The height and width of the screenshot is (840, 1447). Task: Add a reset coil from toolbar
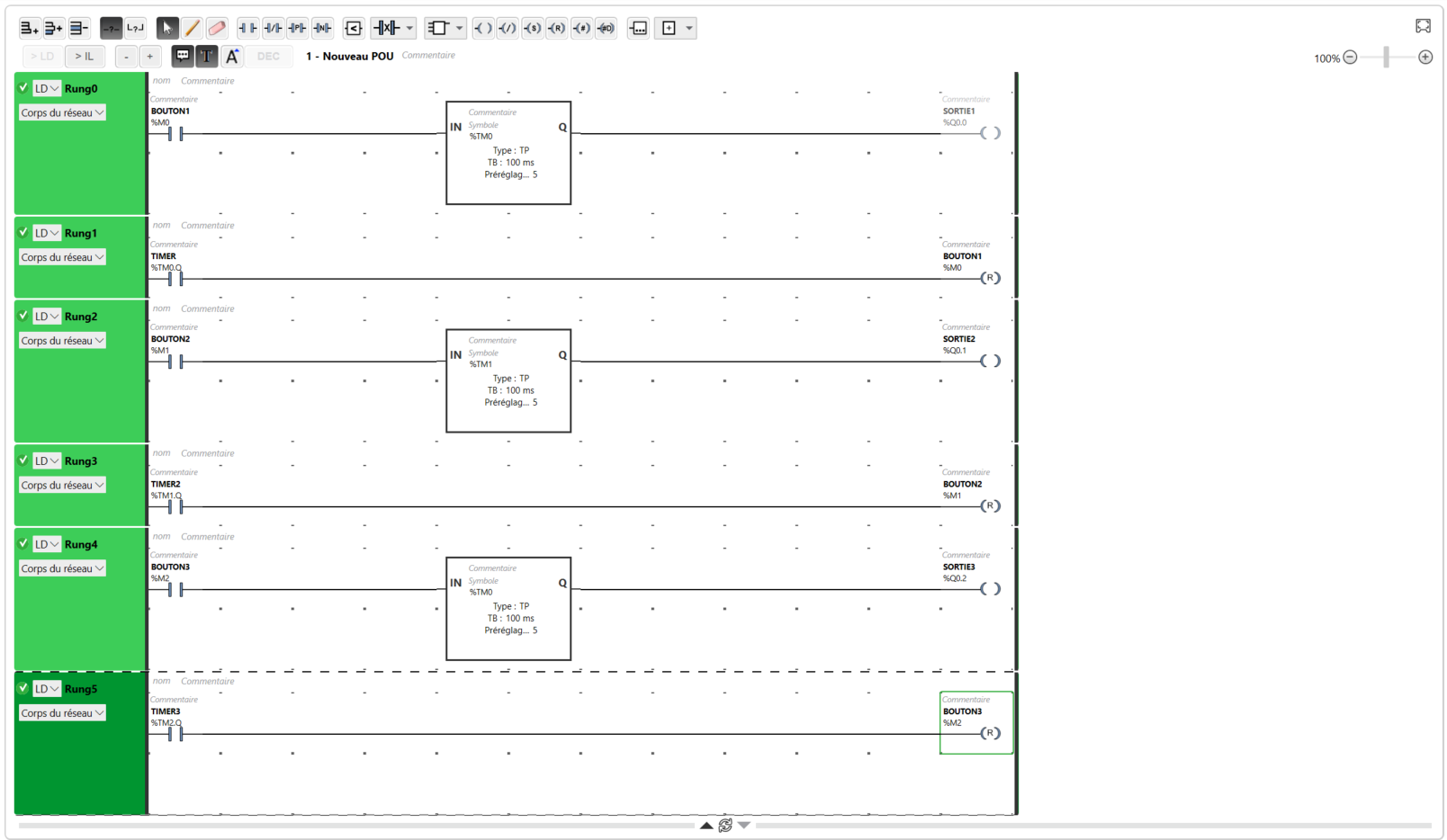pos(557,28)
